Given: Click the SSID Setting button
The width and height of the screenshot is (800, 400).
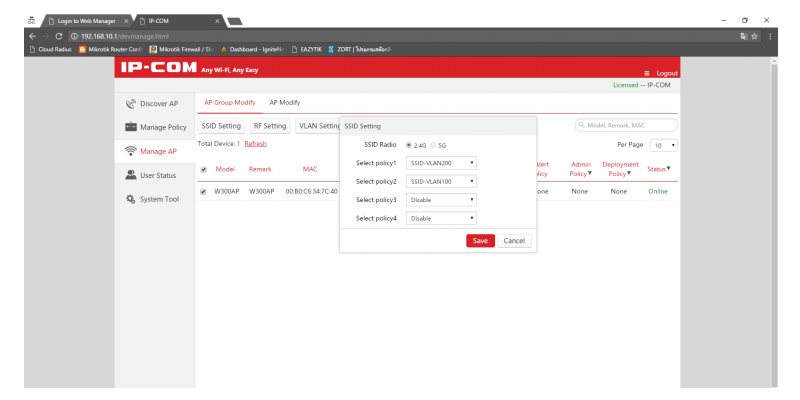Looking at the screenshot, I should [221, 126].
